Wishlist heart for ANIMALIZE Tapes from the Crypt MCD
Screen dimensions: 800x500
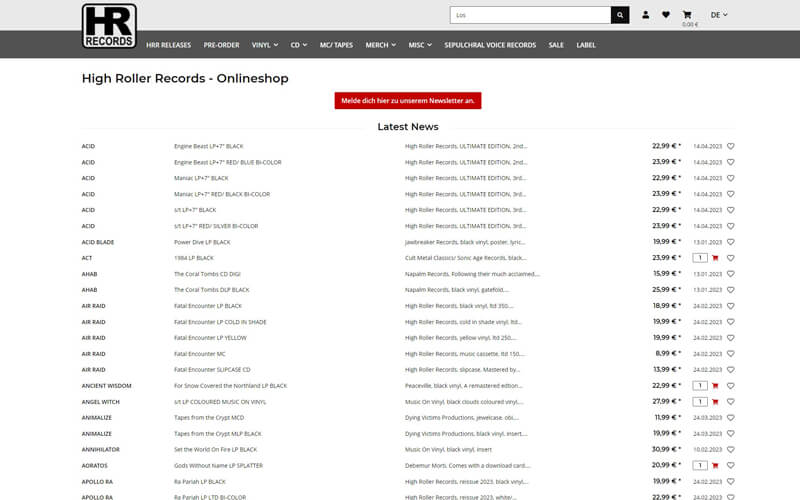(731, 418)
